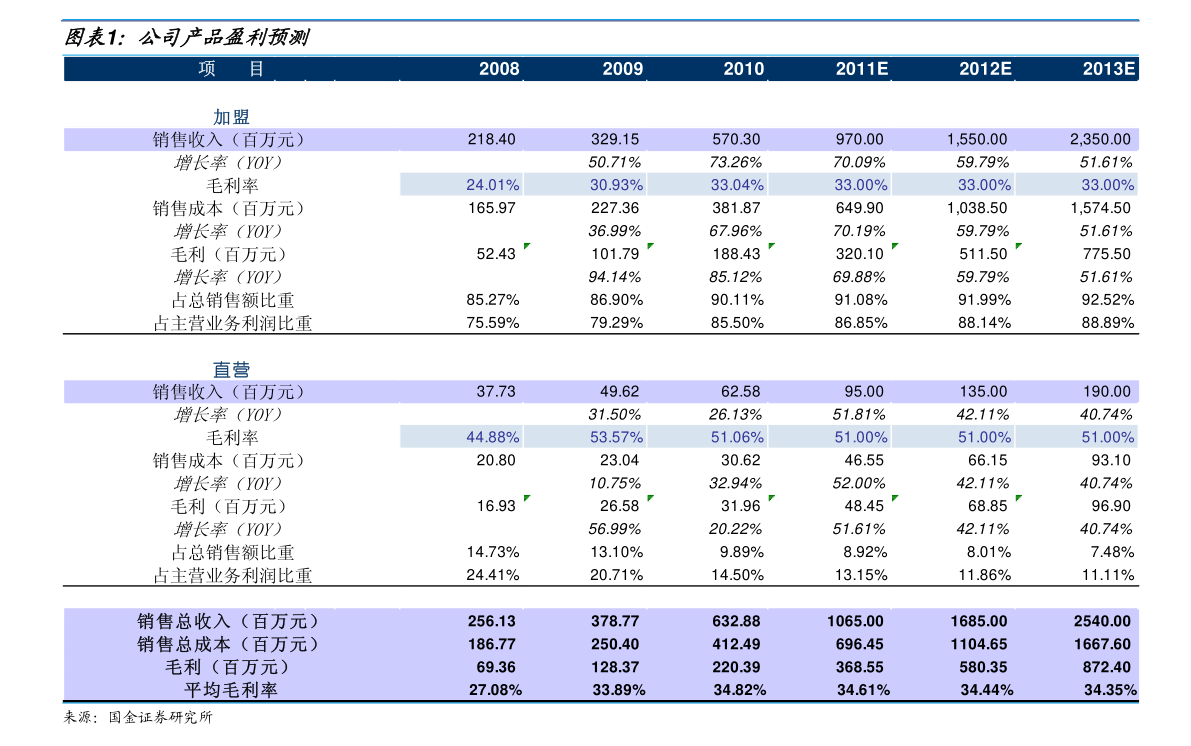The width and height of the screenshot is (1191, 746).
Task: Select the value '2,350.00'
Action: click(1101, 140)
